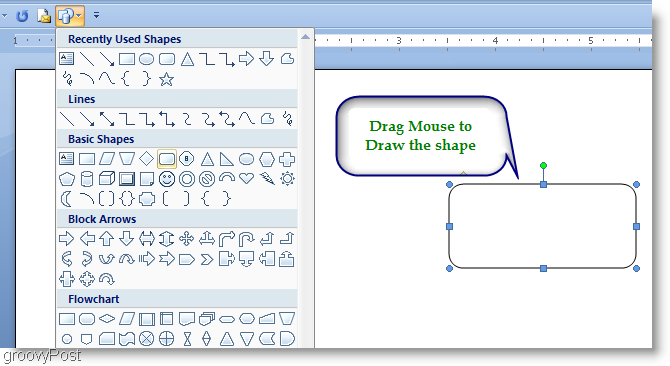This screenshot has width=670, height=366.
Task: Pick the Regular Pentagon shape
Action: (x=67, y=179)
